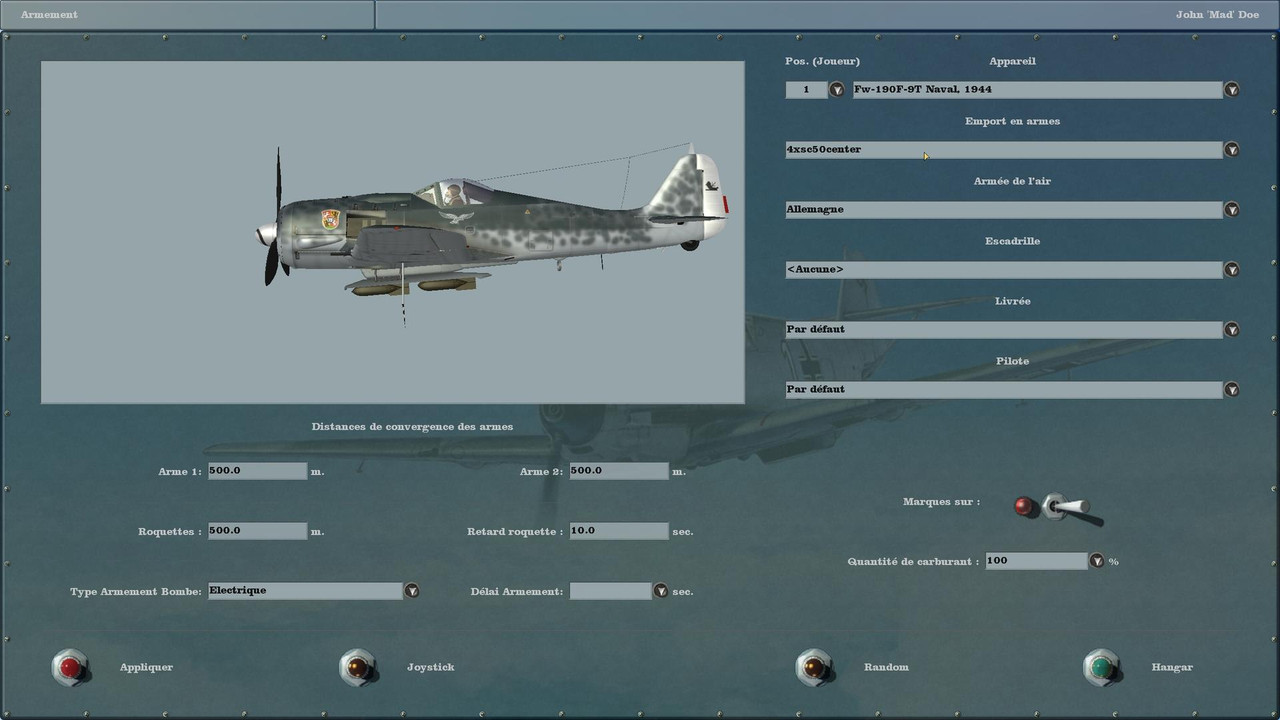The image size is (1280, 720).
Task: Click the Arme 2 convergence field
Action: pyautogui.click(x=619, y=471)
